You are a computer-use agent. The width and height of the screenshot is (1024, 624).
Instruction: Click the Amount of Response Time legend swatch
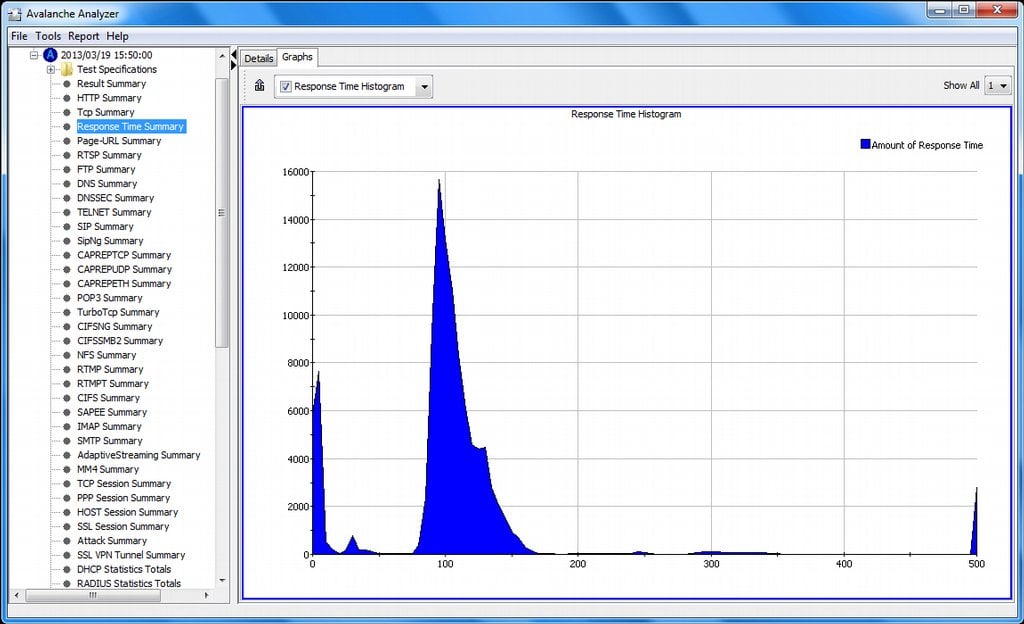(865, 144)
